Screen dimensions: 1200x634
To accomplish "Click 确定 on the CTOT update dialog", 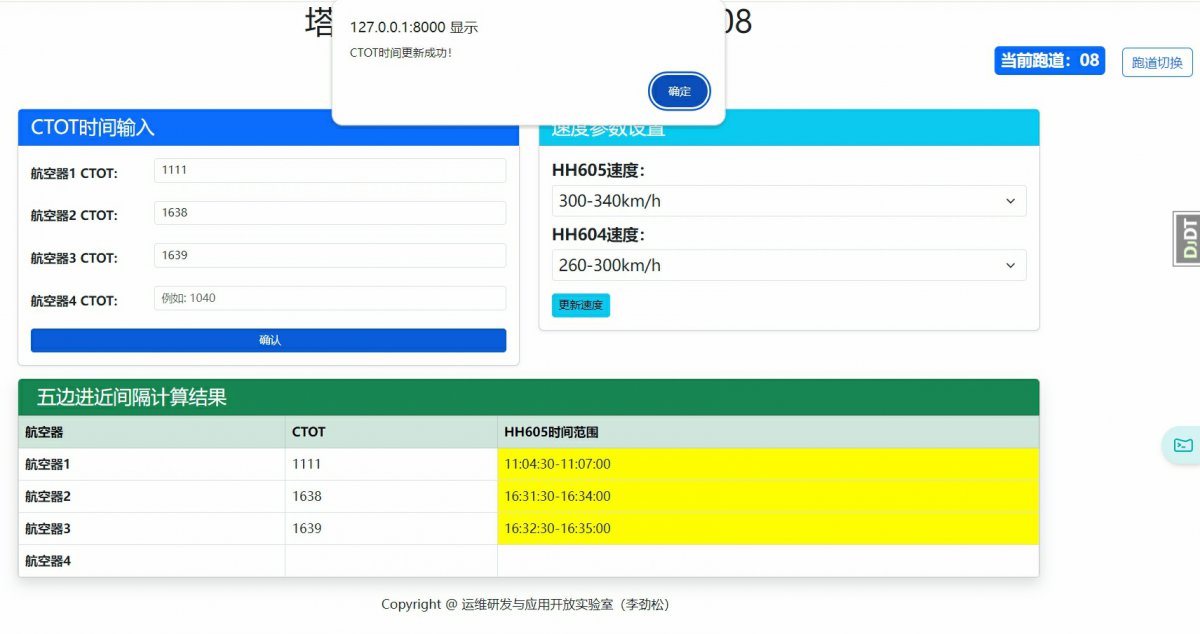I will pyautogui.click(x=679, y=91).
